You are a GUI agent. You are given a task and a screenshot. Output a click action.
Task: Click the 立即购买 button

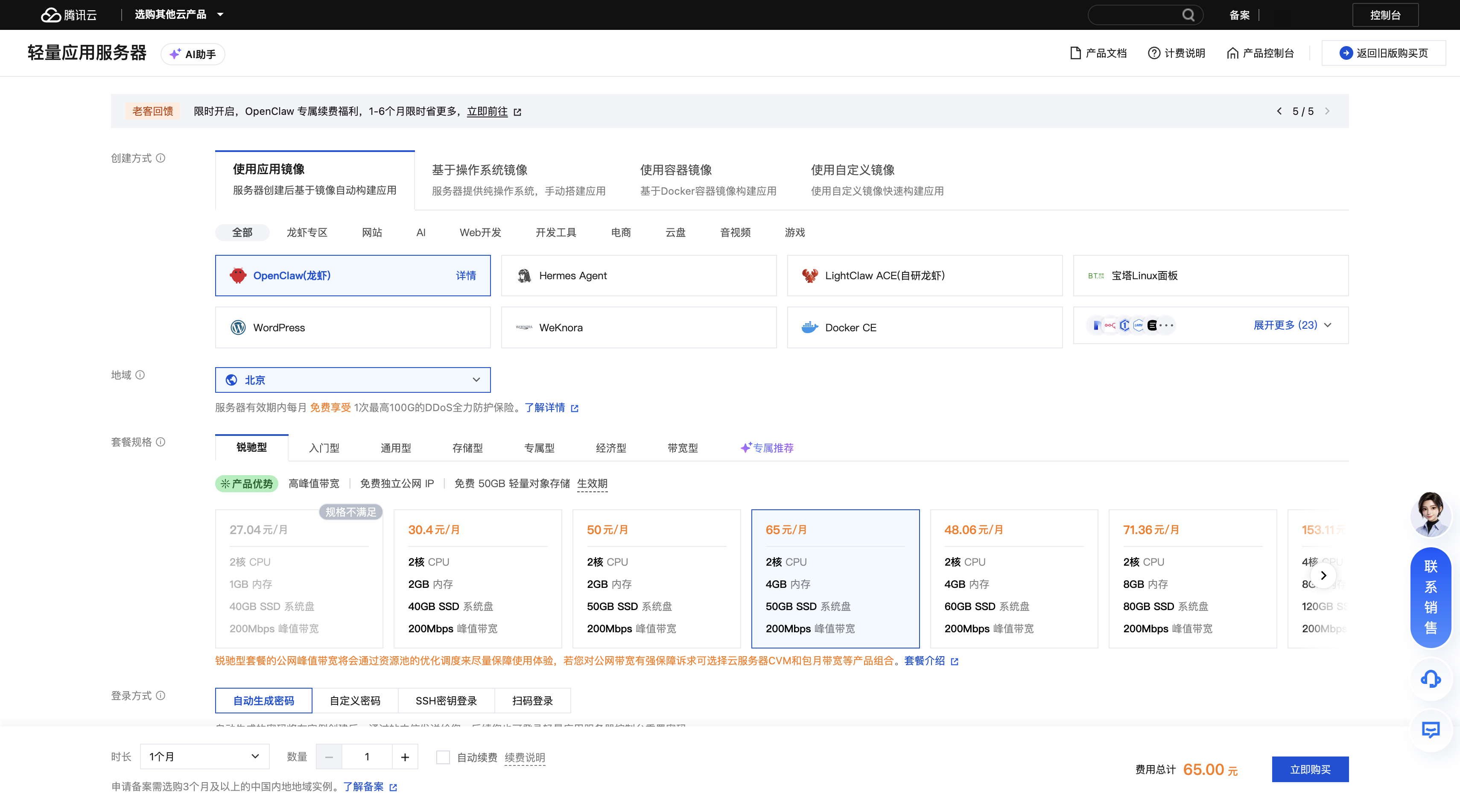coord(1310,769)
